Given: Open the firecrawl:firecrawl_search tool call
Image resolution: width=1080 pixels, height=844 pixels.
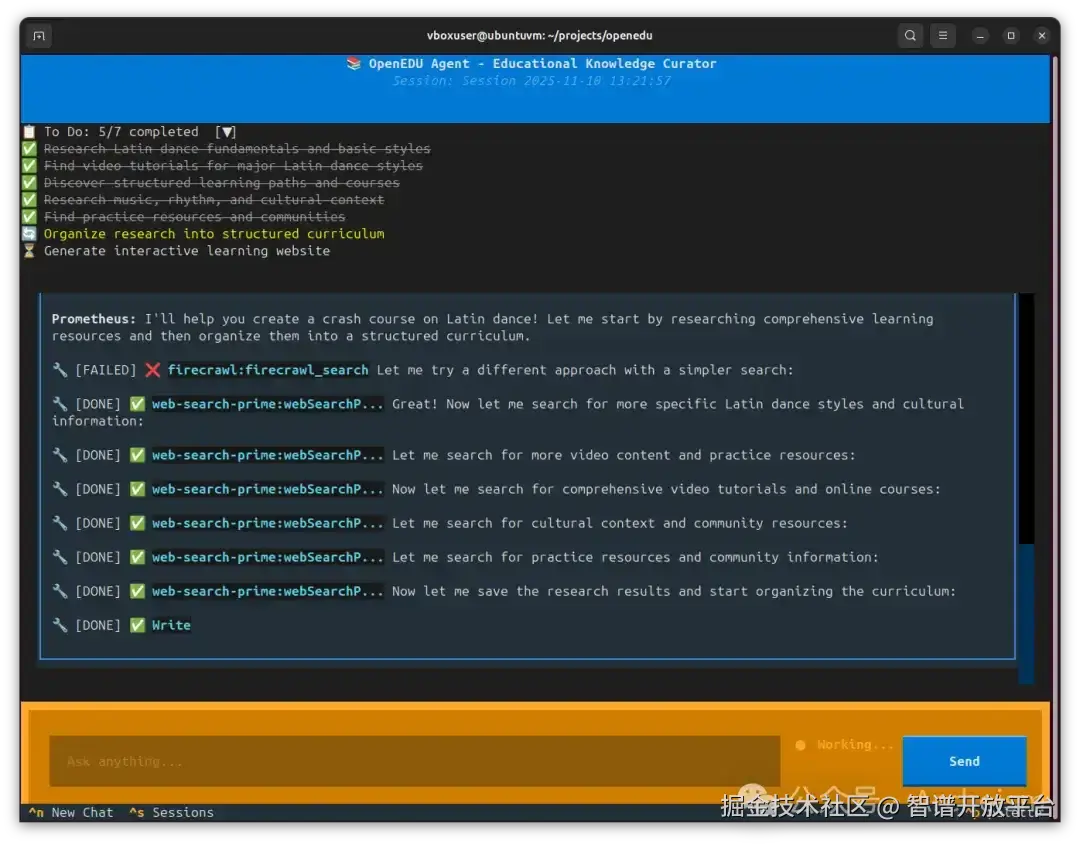Looking at the screenshot, I should [268, 370].
